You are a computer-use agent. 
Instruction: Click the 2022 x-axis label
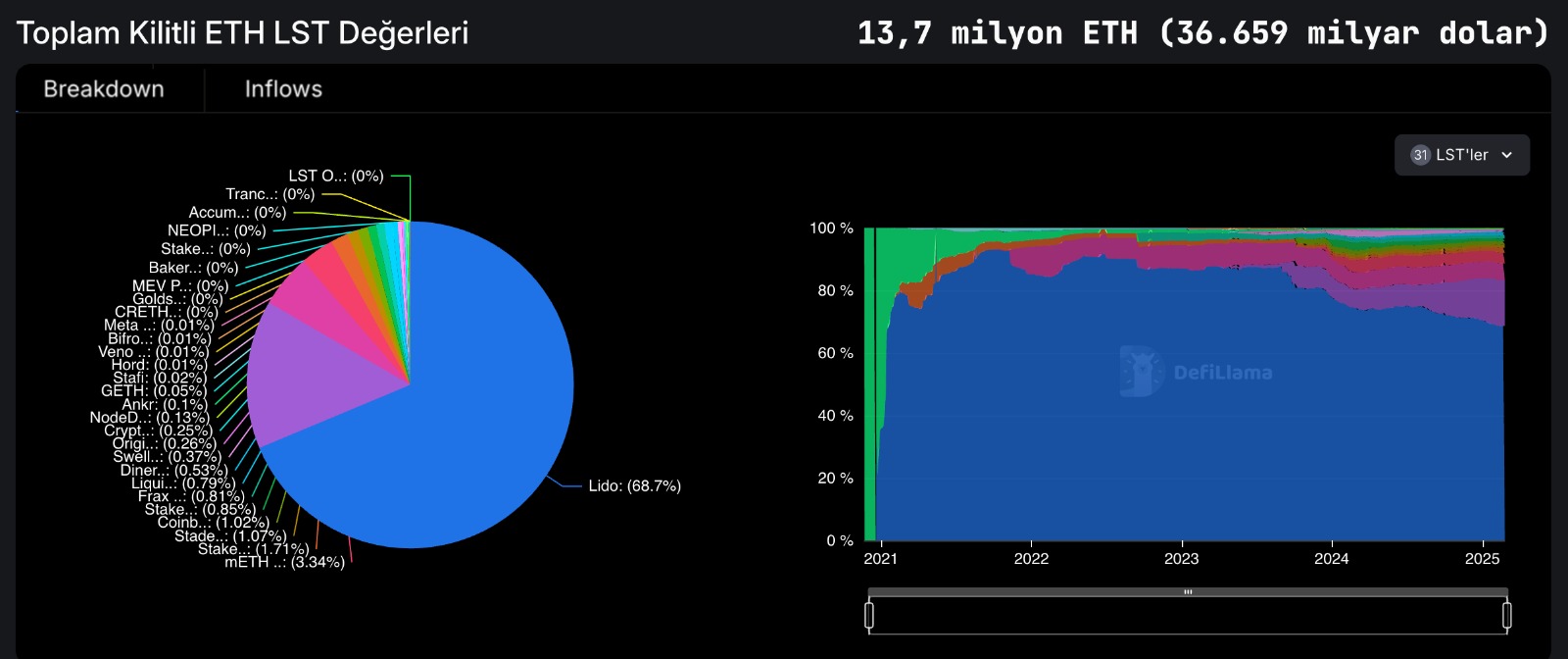point(1031,559)
